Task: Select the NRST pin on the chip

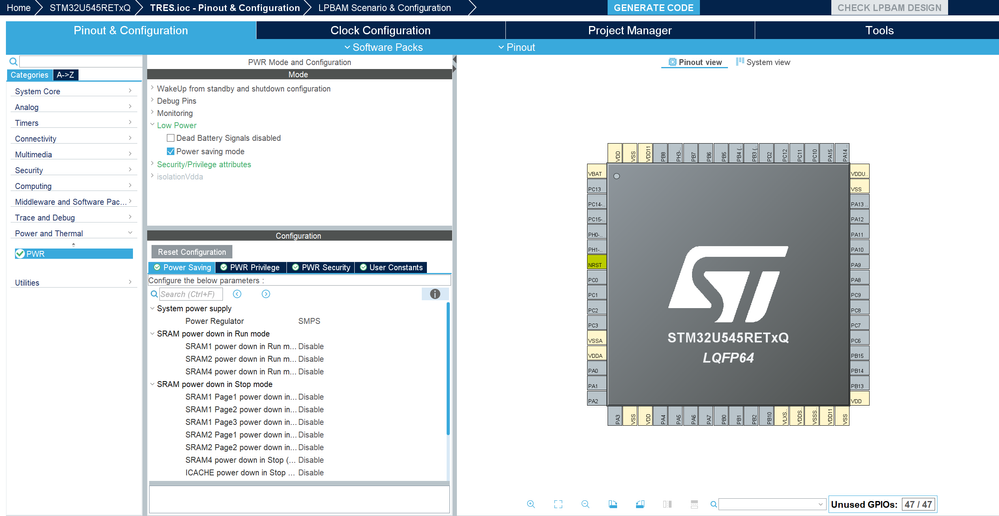Action: click(x=596, y=264)
